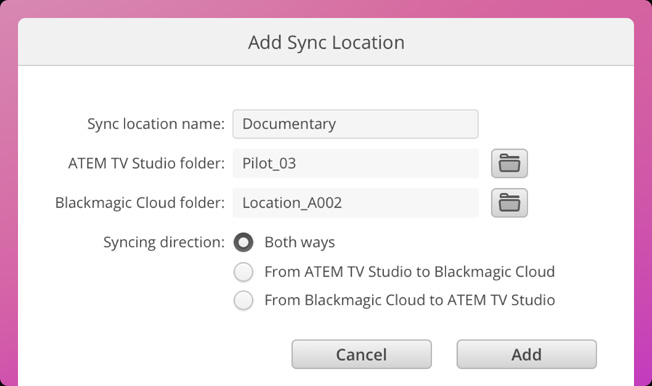
Task: Click the Pilot_03 folder path field
Action: point(356,163)
